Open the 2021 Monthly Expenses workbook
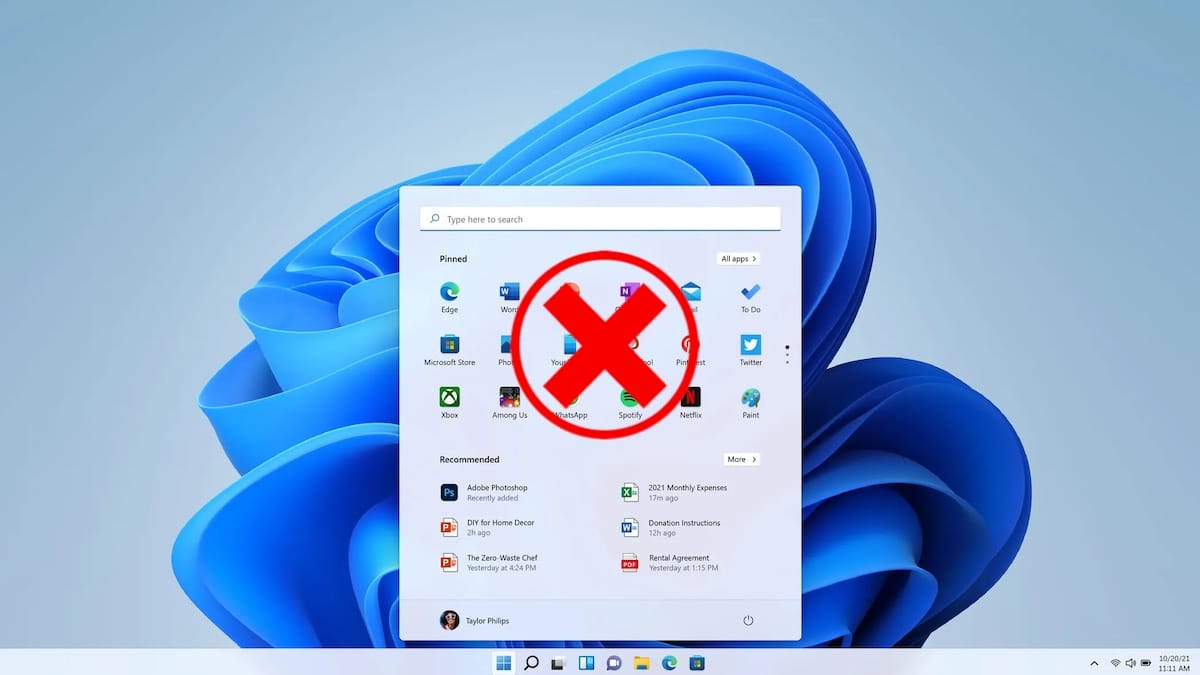Screen dimensions: 1200x675 [x=674, y=492]
